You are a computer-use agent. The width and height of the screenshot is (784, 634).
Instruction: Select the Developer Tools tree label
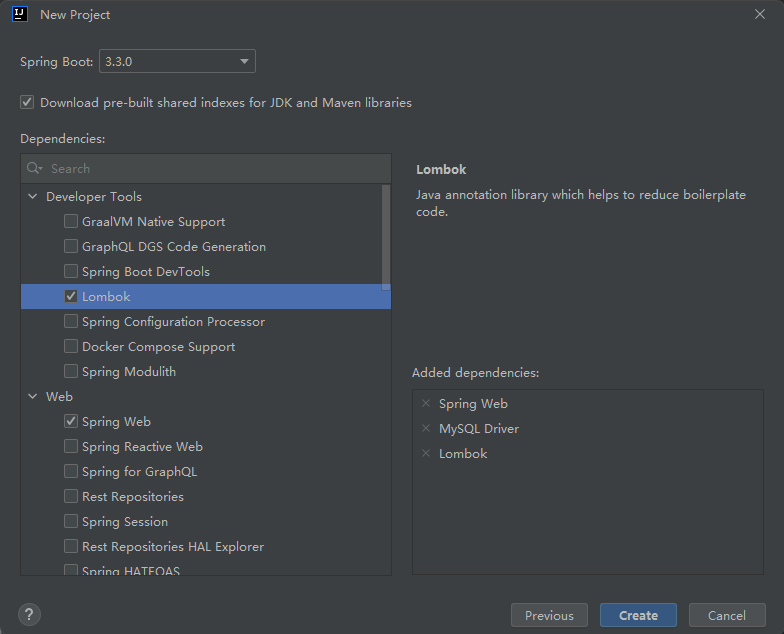(94, 196)
